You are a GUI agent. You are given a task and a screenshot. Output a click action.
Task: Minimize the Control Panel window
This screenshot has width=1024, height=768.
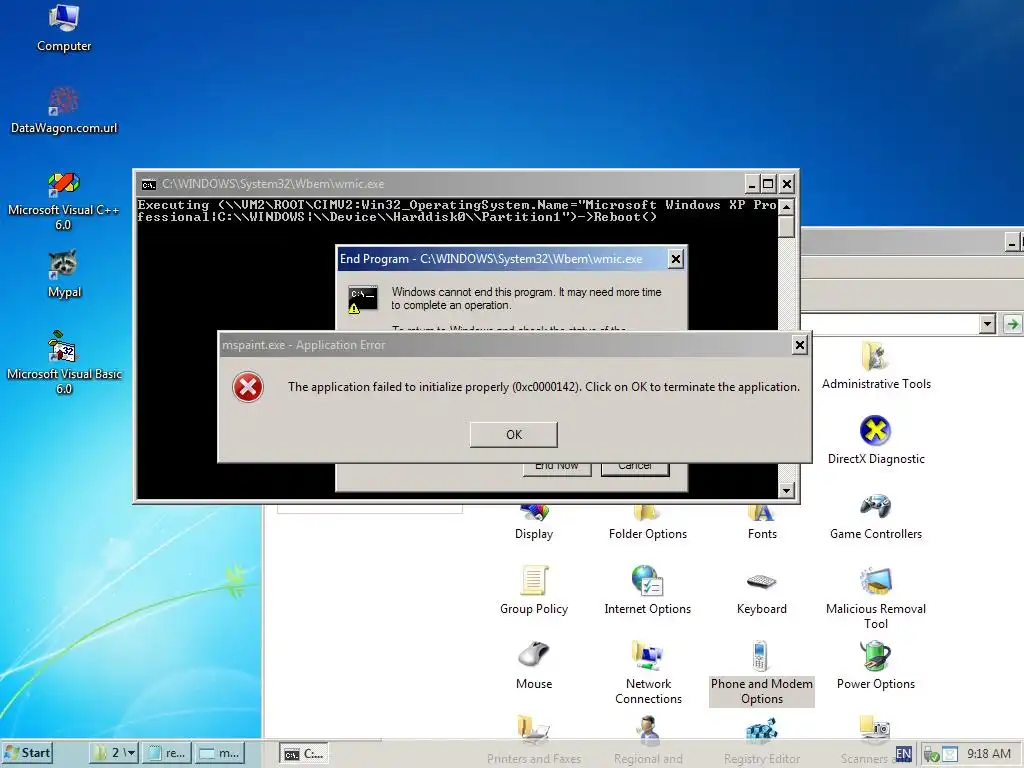pyautogui.click(x=1012, y=243)
